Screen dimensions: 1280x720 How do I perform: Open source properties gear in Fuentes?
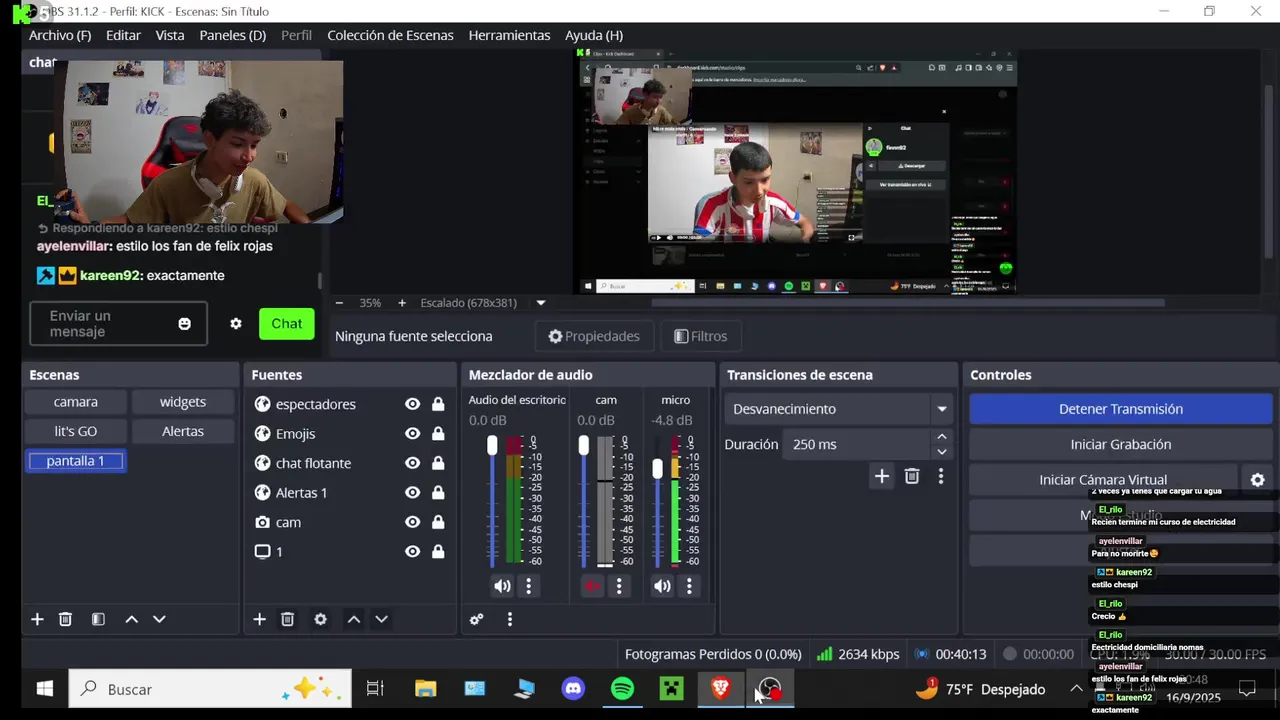pos(320,619)
